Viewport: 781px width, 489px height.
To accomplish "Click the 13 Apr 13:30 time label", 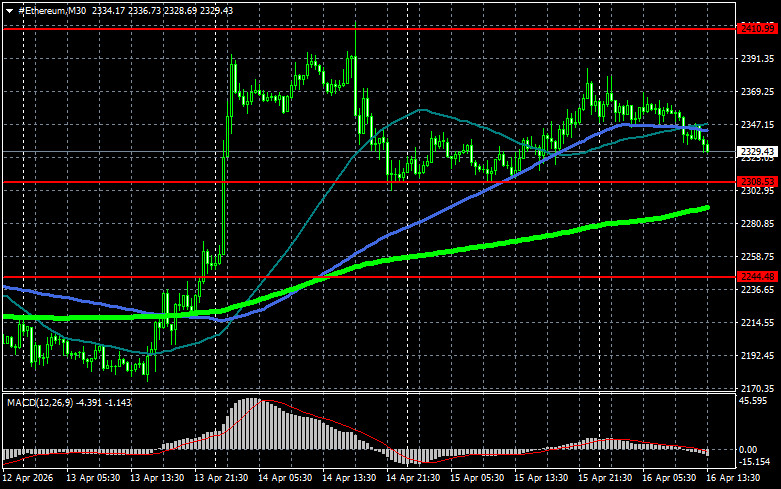I will [157, 478].
